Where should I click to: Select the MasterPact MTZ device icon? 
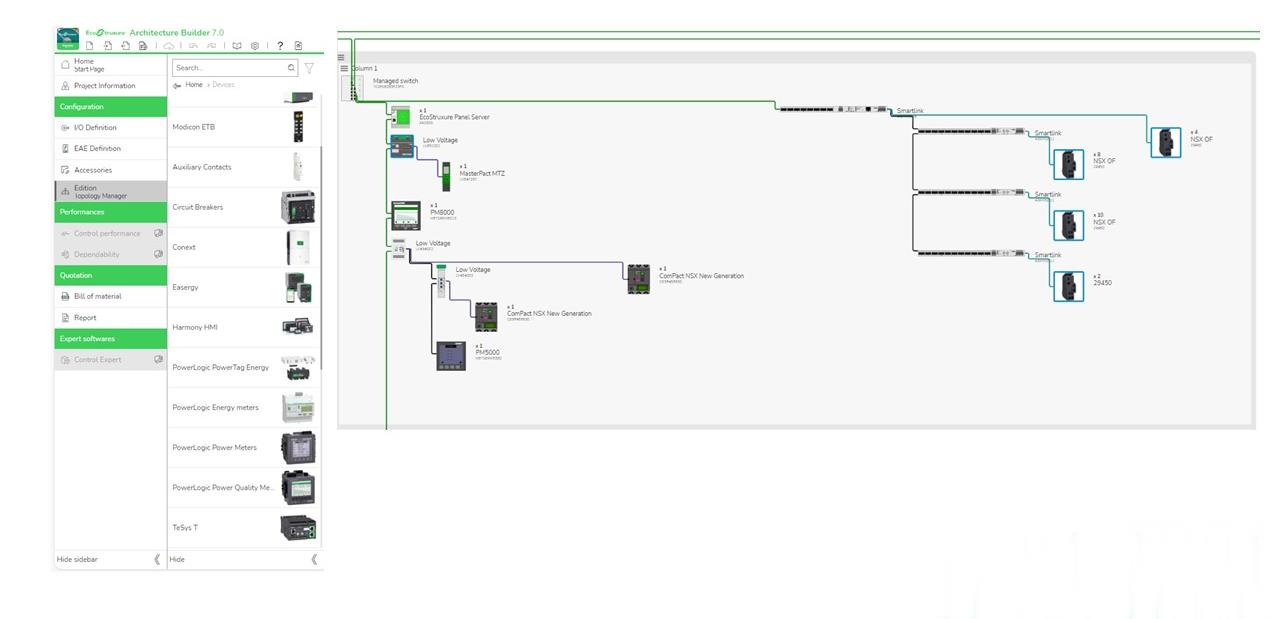(x=446, y=176)
